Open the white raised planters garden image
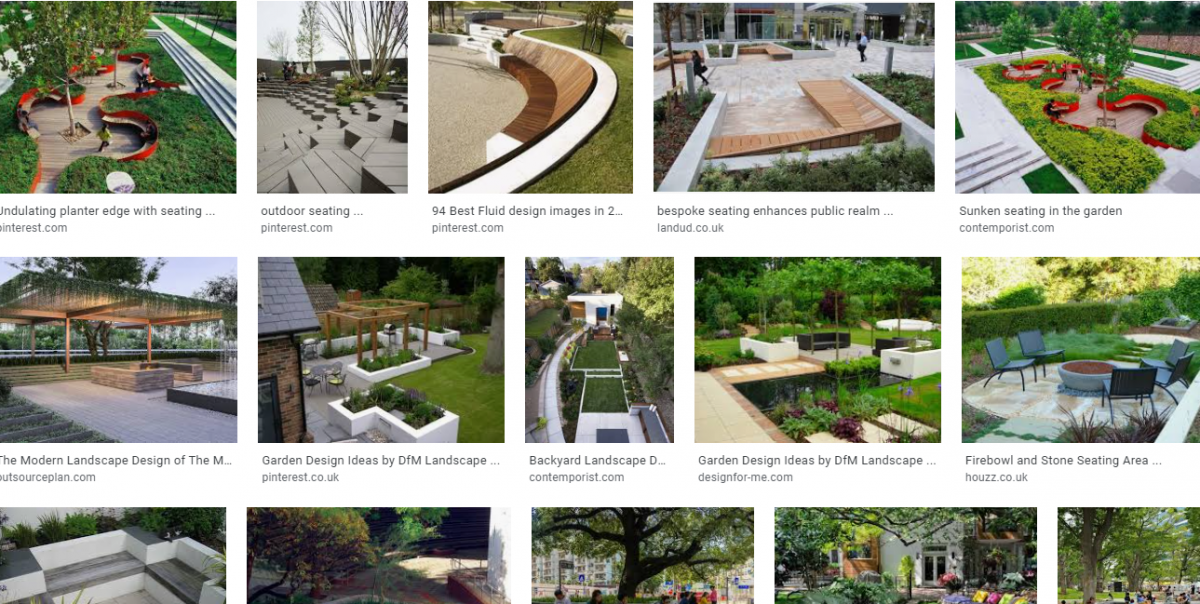Screen dimensions: 1200x604 381,350
